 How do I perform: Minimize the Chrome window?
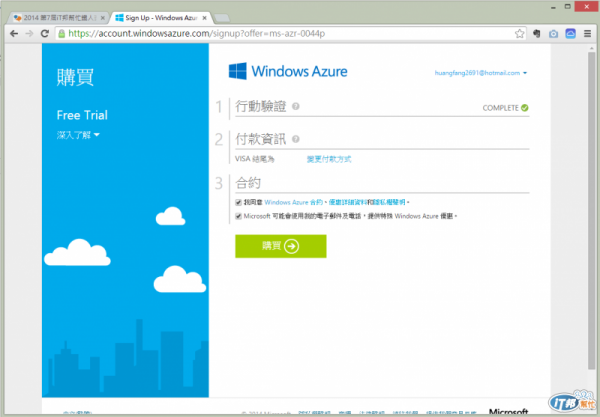coord(553,7)
